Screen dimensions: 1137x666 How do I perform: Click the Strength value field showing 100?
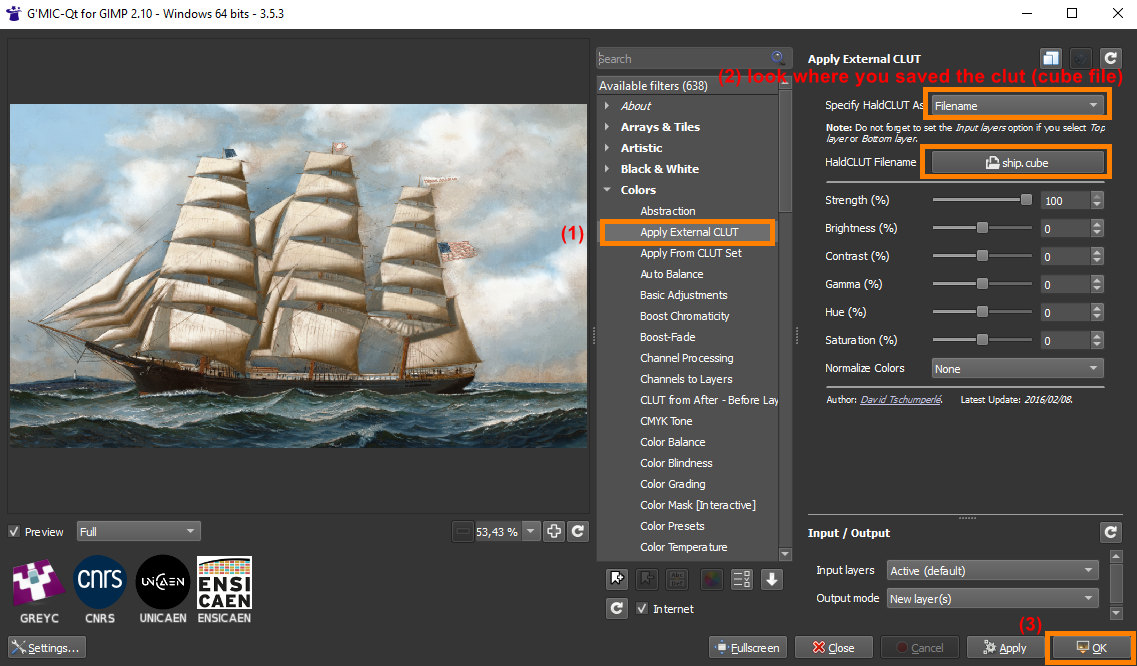pos(1065,200)
